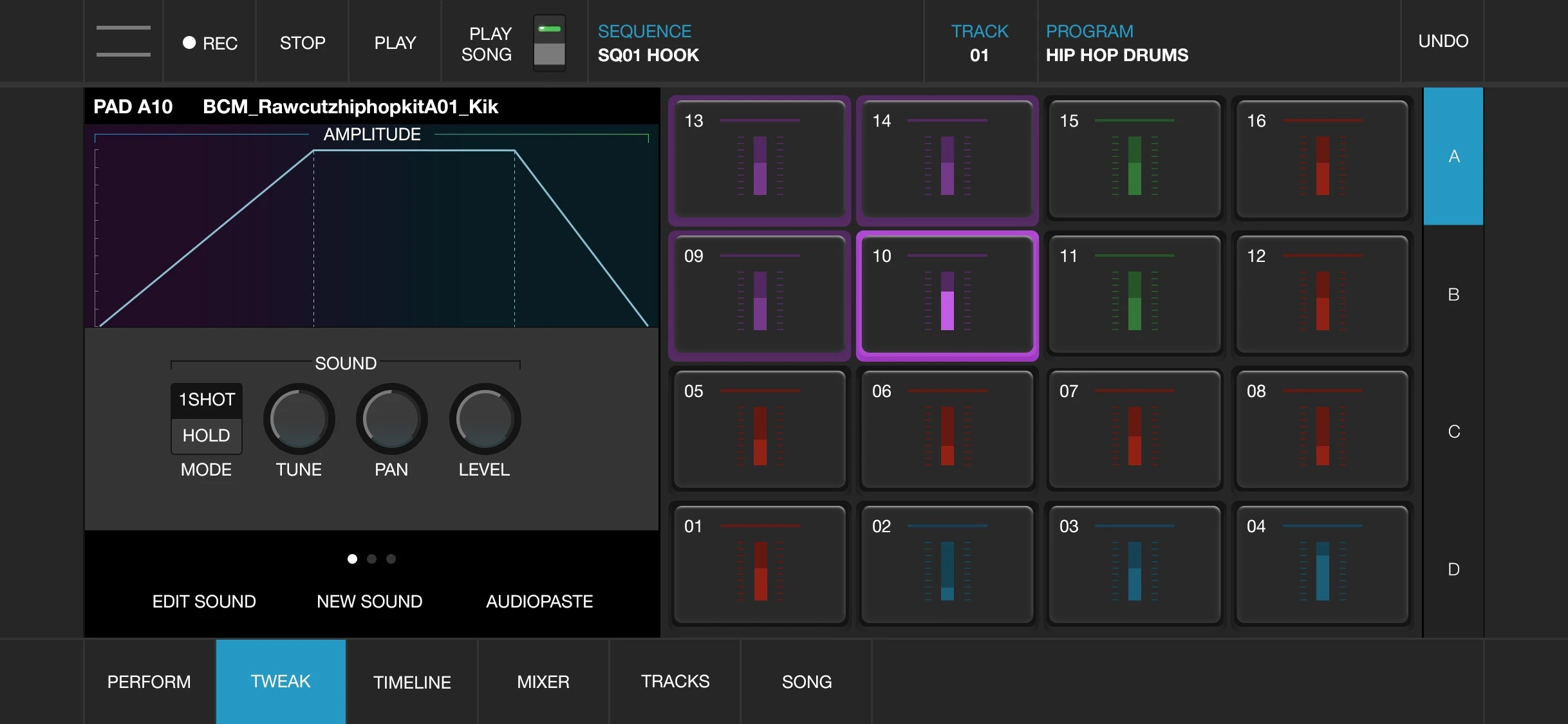Click AUDIOPASTE
Image resolution: width=1568 pixels, height=724 pixels.
pos(539,602)
